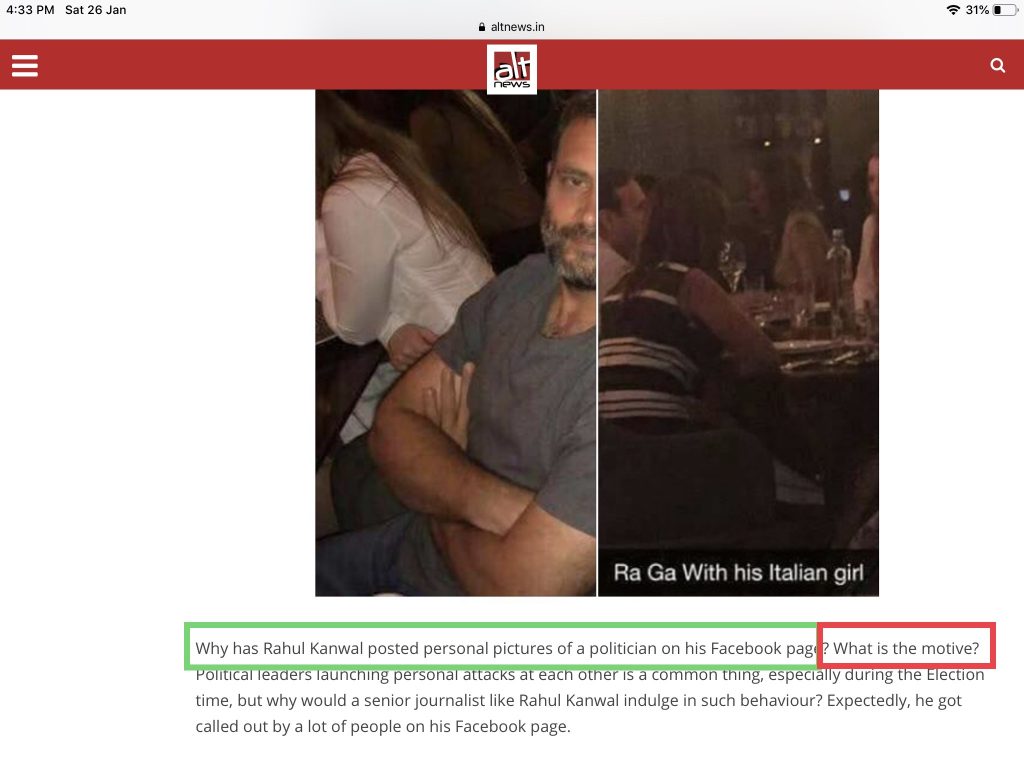Tap the Alt News logo
The image size is (1024, 768).
coord(511,69)
